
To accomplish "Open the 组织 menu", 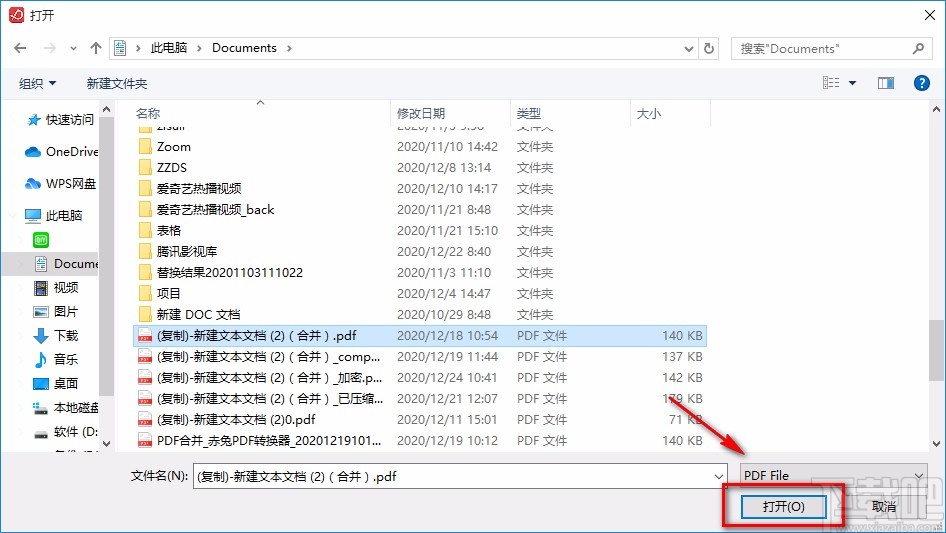I will pos(37,83).
